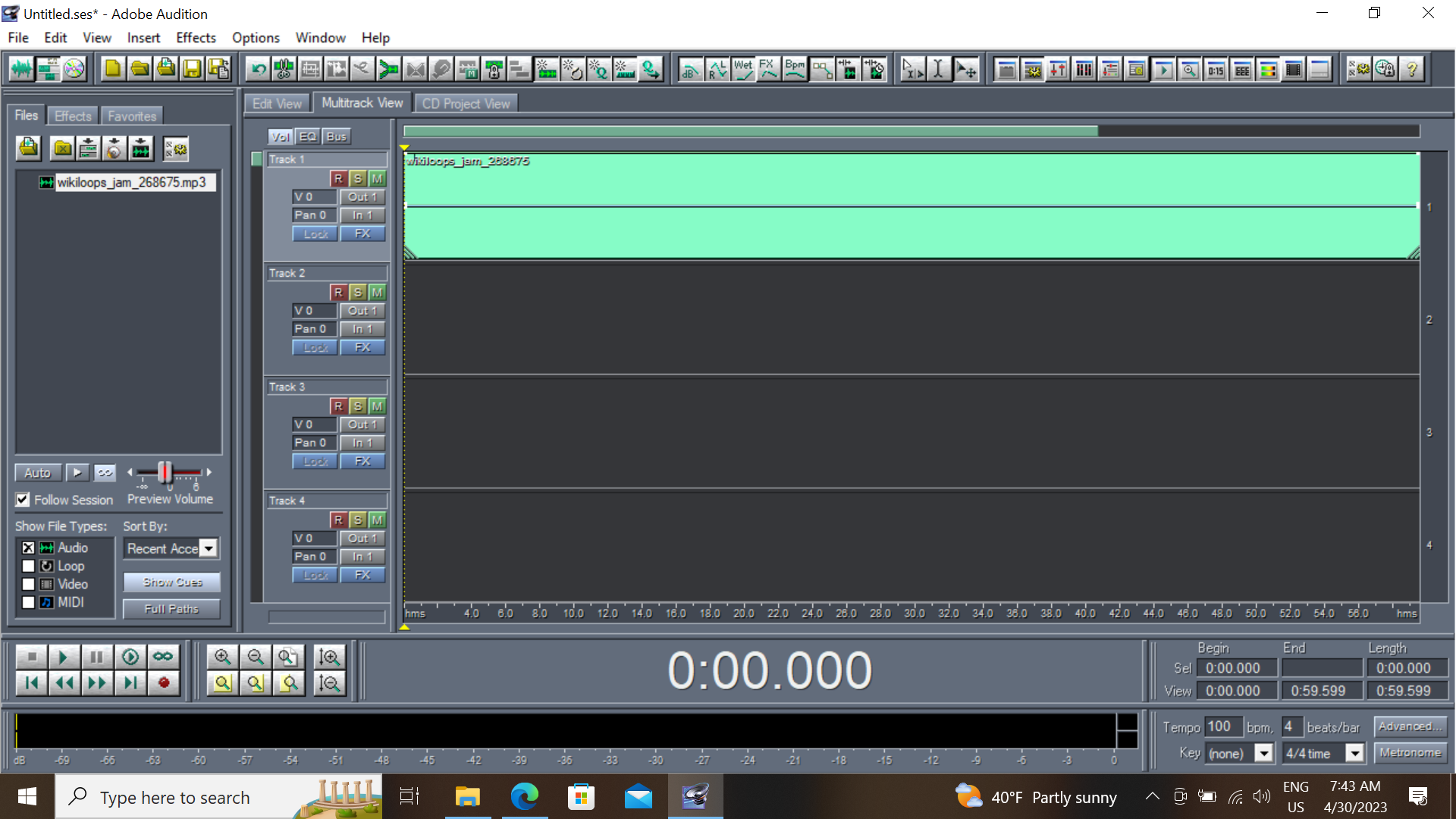Adjust the Preview Volume slider handle
1456x819 pixels.
(x=165, y=472)
